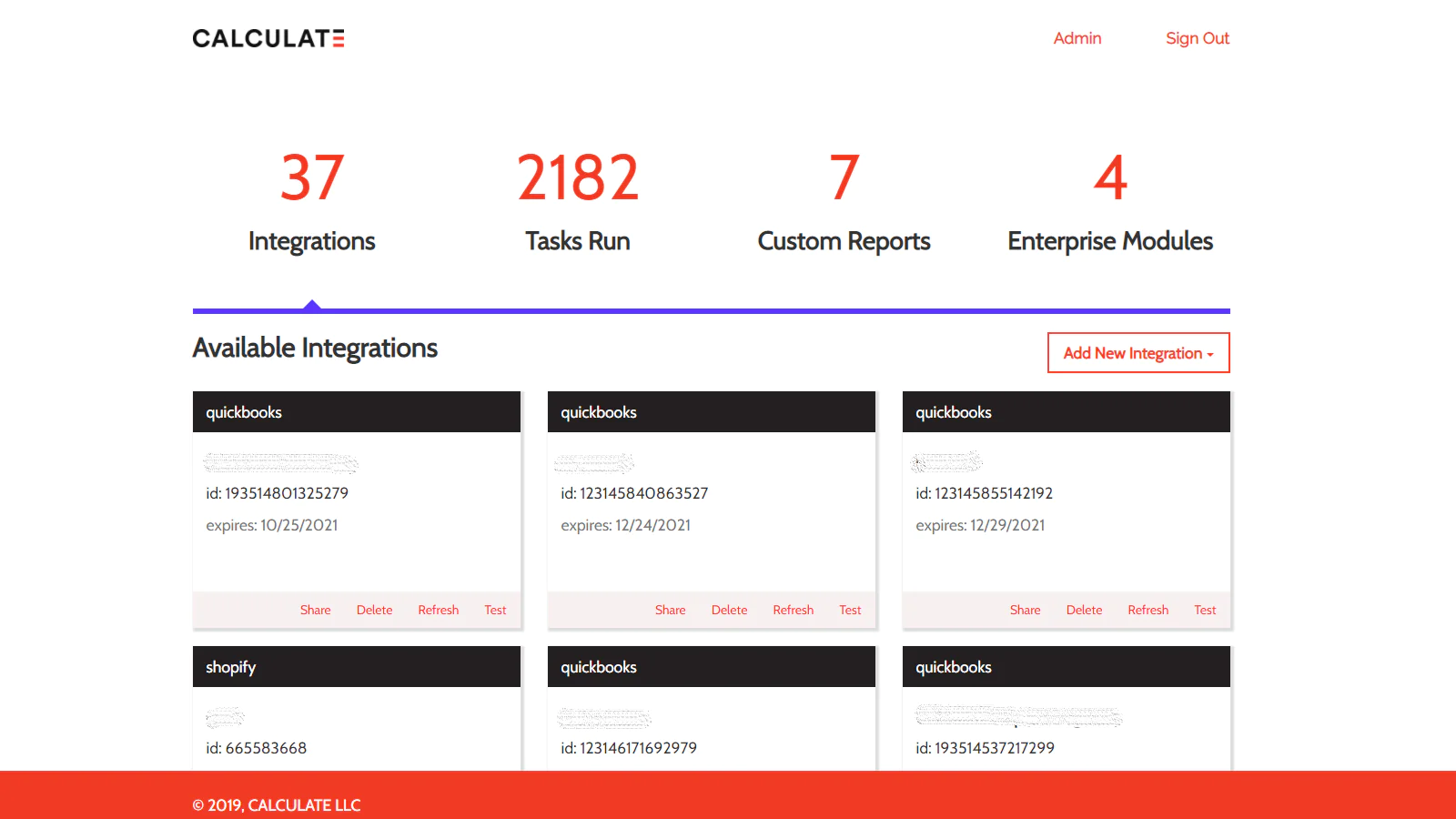This screenshot has height=819, width=1456.
Task: Refresh integration id 123145855142192
Action: [1148, 610]
